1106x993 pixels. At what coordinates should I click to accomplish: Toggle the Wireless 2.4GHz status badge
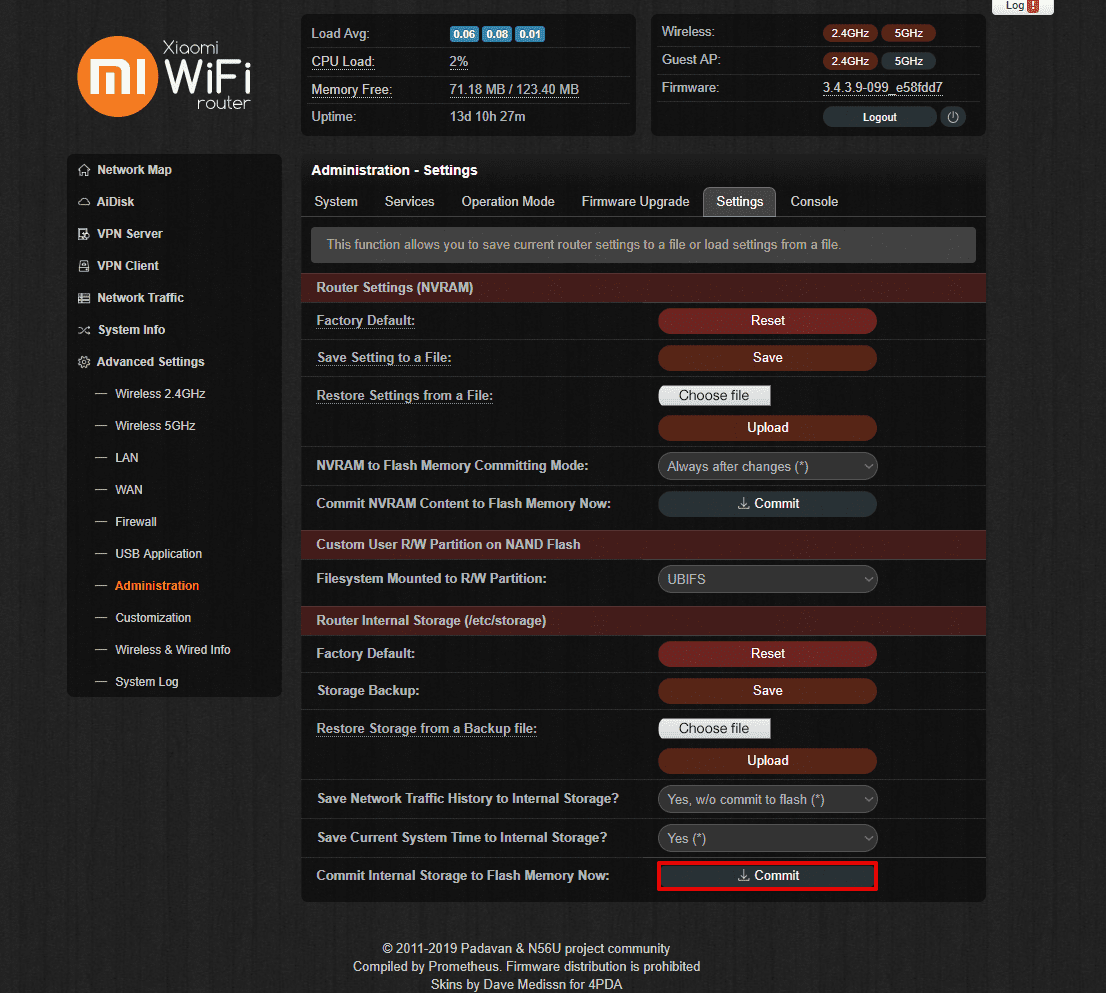pos(850,33)
